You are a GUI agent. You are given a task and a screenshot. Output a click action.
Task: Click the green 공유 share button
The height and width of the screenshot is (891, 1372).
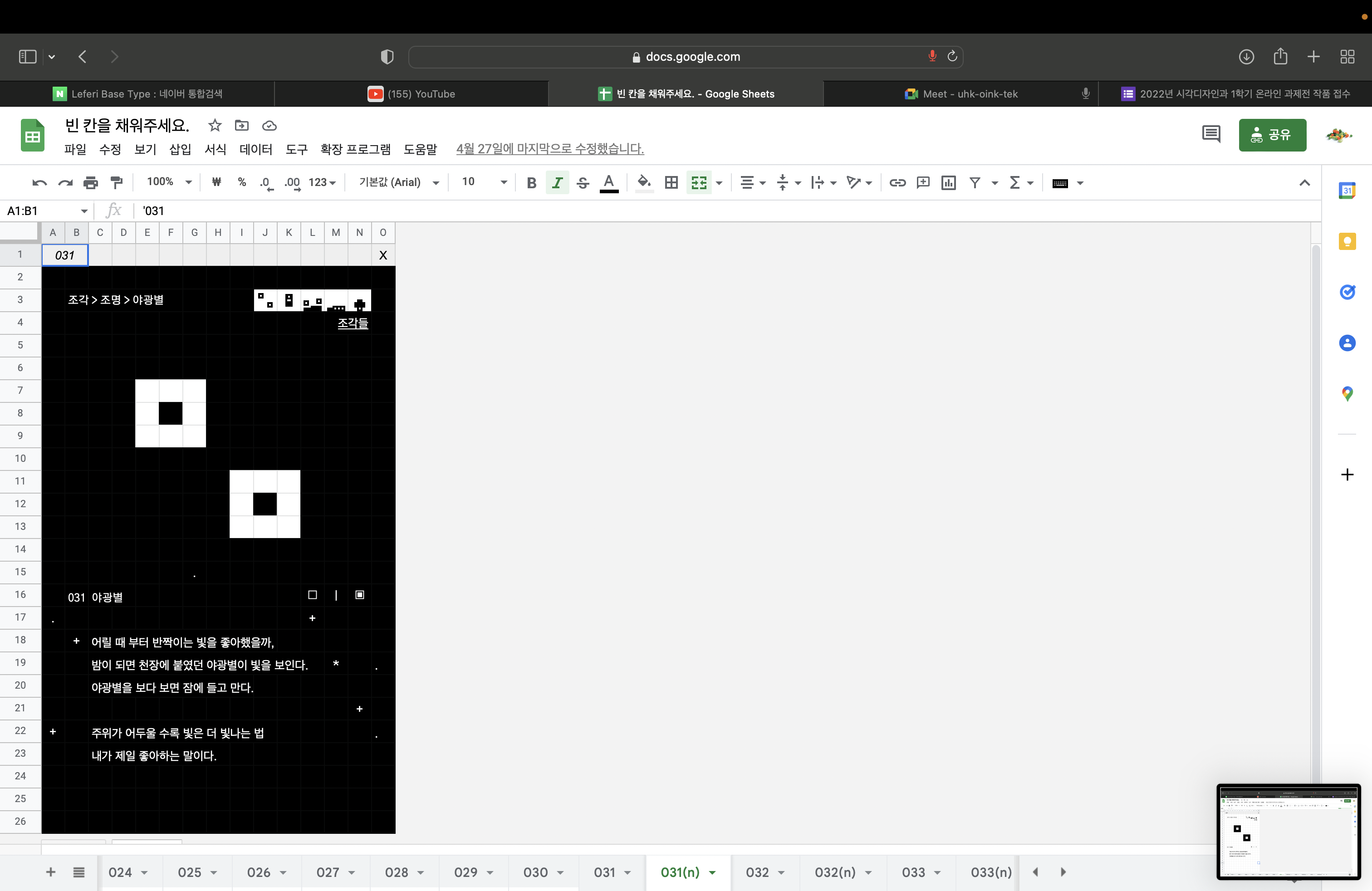pos(1272,135)
